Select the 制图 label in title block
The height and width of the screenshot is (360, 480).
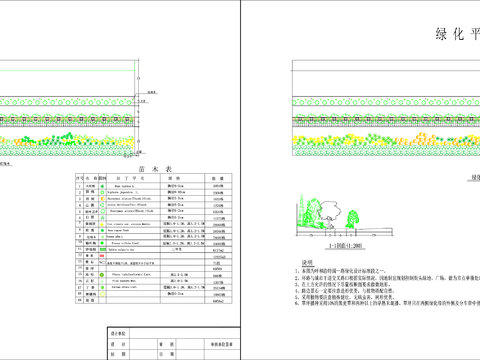pos(118,354)
